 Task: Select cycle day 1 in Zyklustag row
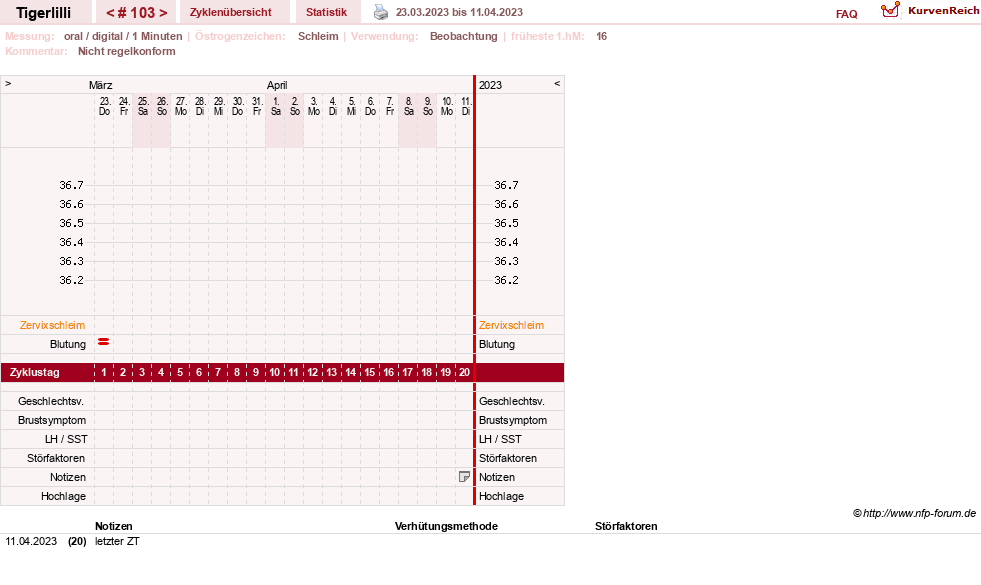[104, 372]
